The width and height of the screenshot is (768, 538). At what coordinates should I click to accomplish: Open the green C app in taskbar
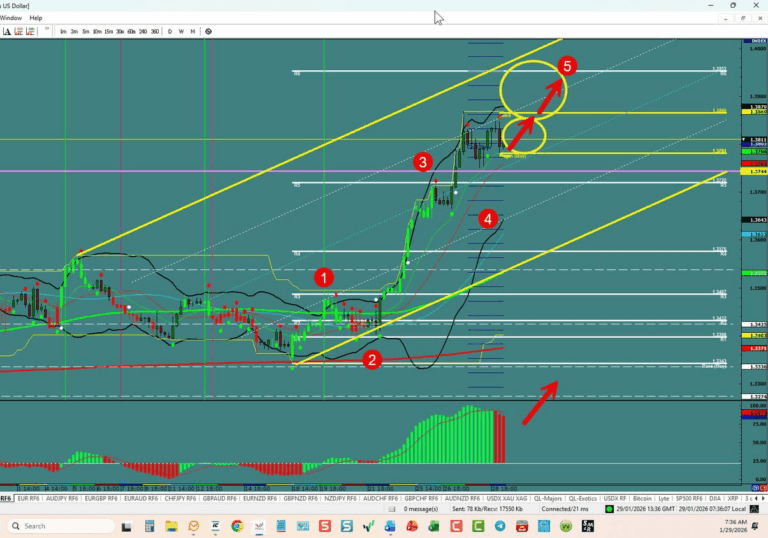coord(478,526)
